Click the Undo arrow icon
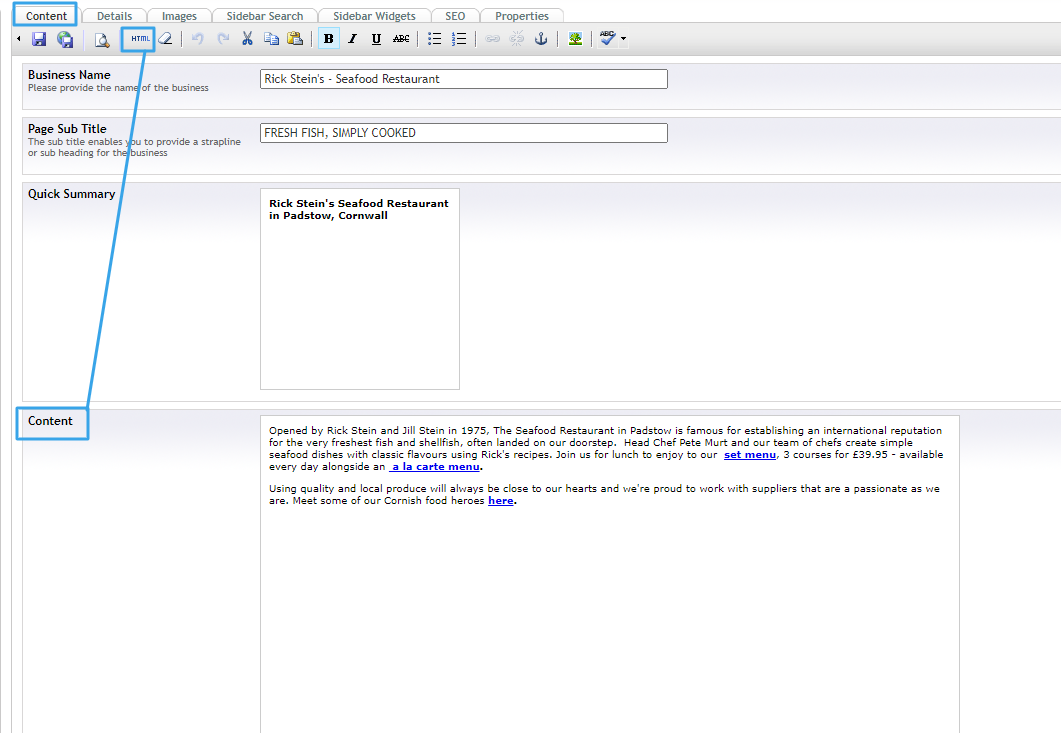The image size is (1061, 733). [198, 39]
